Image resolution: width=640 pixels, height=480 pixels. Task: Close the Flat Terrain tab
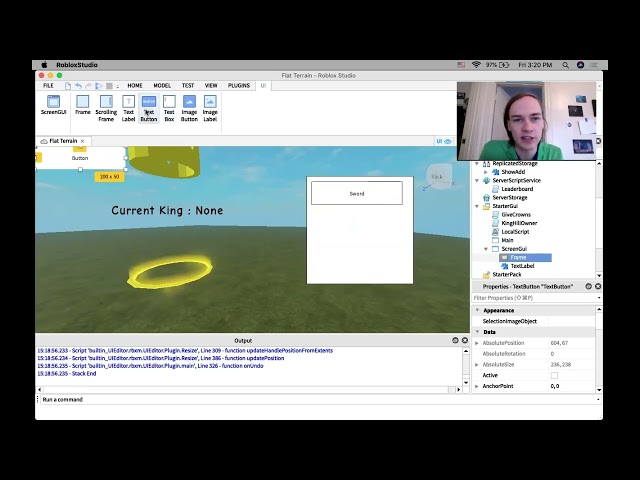pyautogui.click(x=82, y=141)
